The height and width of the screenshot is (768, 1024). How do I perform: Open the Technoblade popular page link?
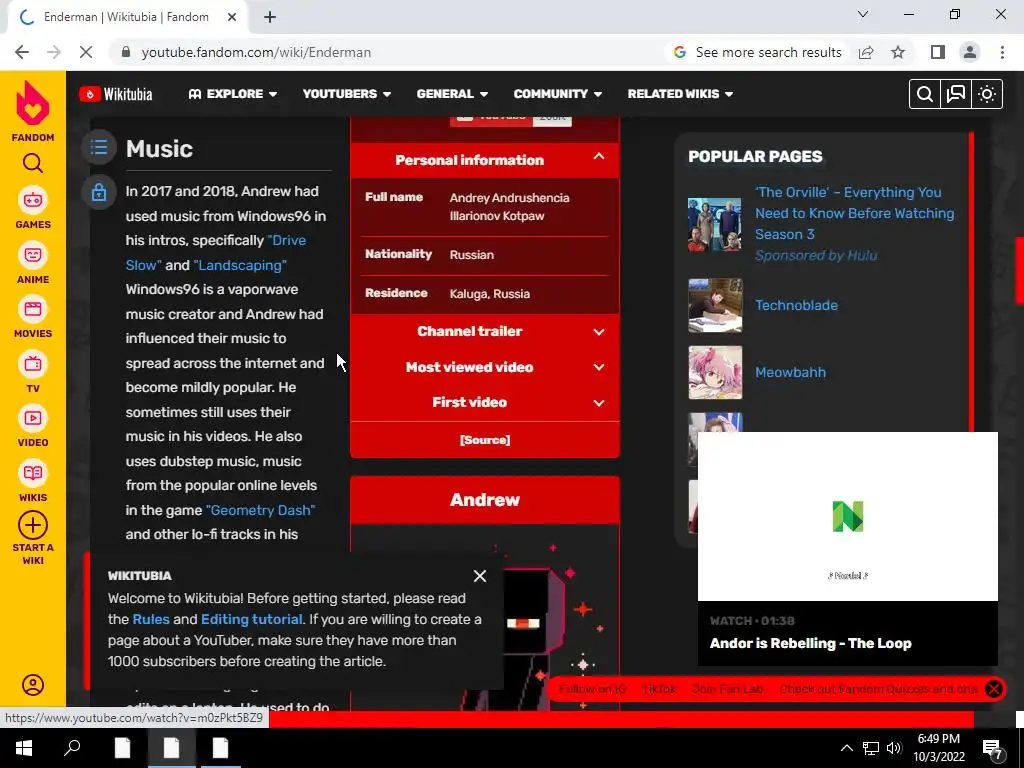coord(796,305)
